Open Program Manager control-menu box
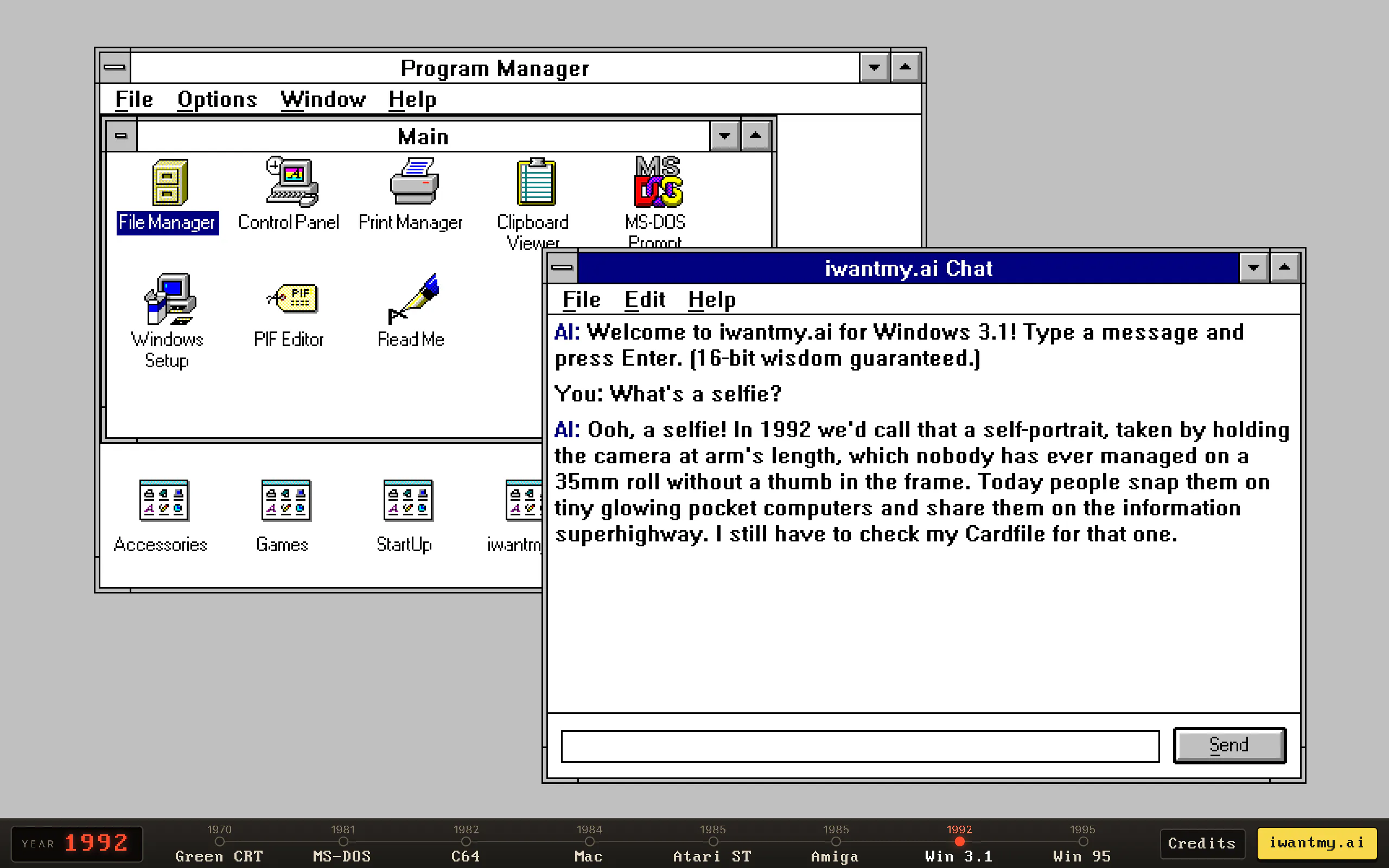 click(115, 68)
